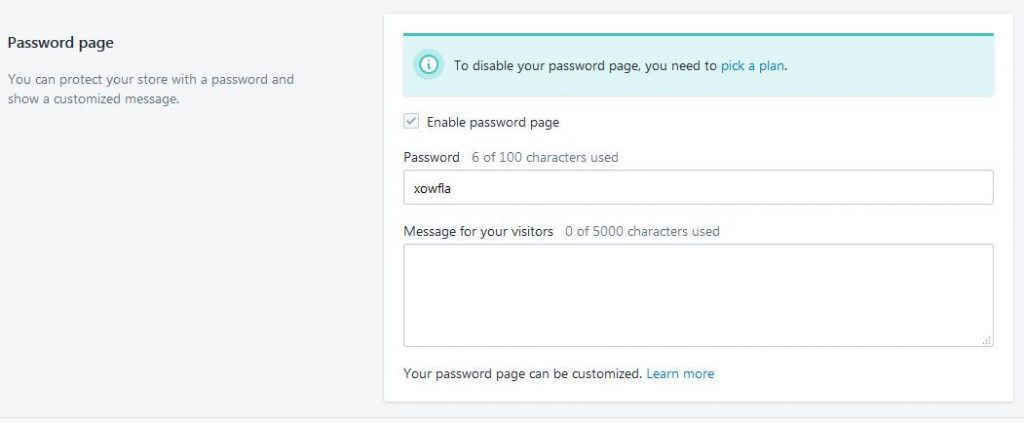Click the "Password page" section heading
This screenshot has width=1024, height=423.
[x=60, y=43]
